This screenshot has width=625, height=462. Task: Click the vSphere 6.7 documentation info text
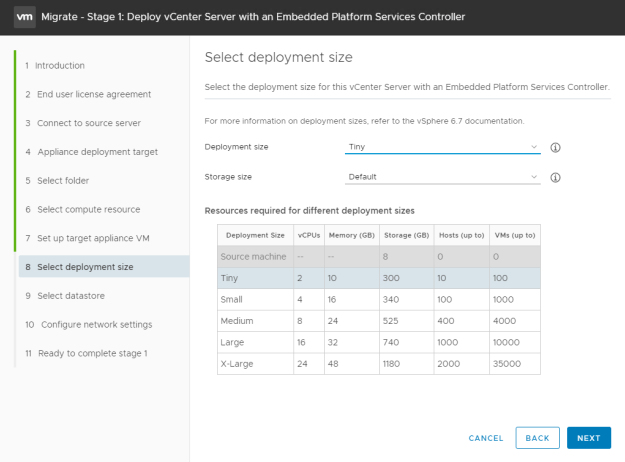coord(364,121)
